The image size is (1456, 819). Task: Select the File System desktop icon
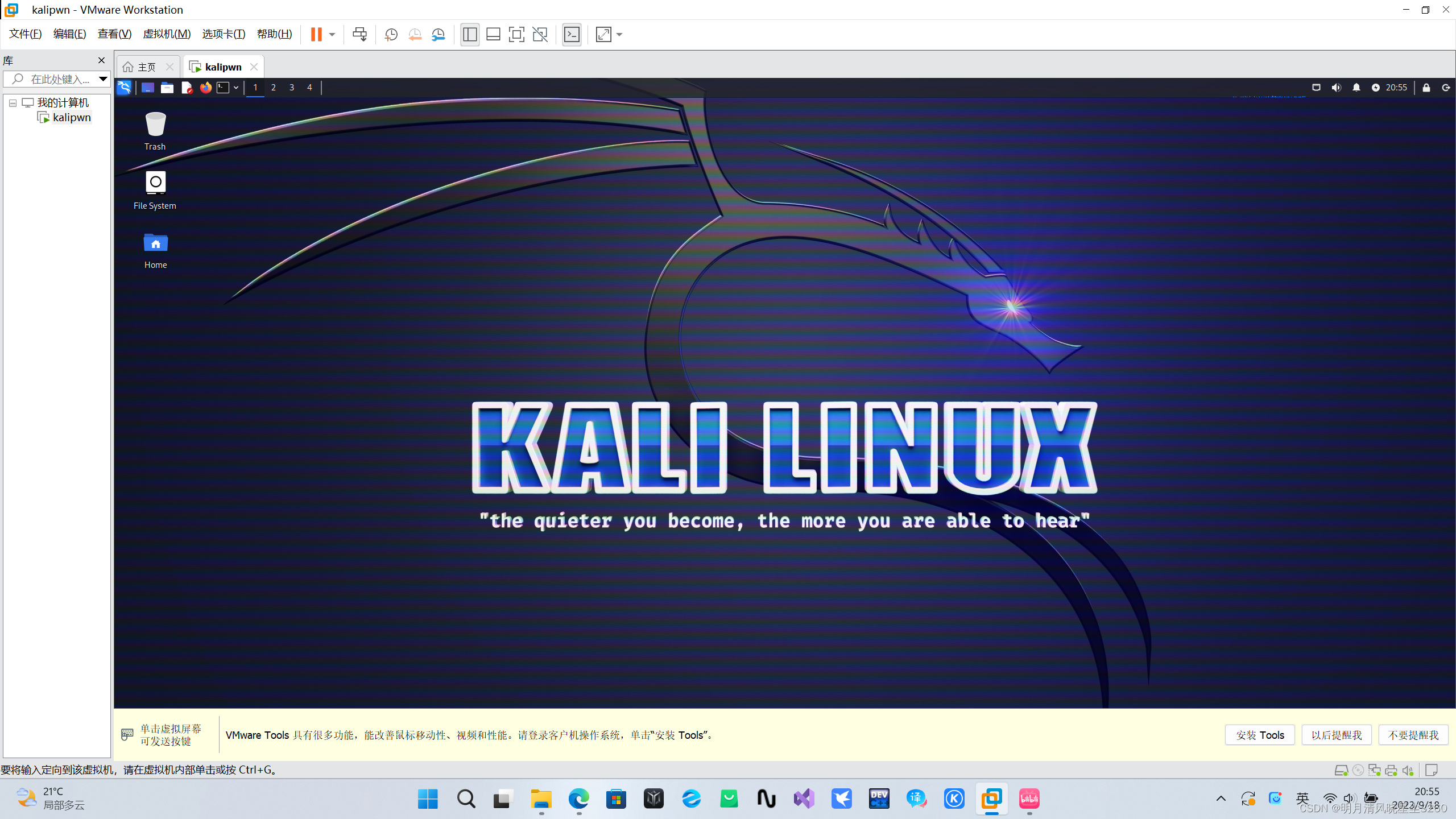click(155, 191)
